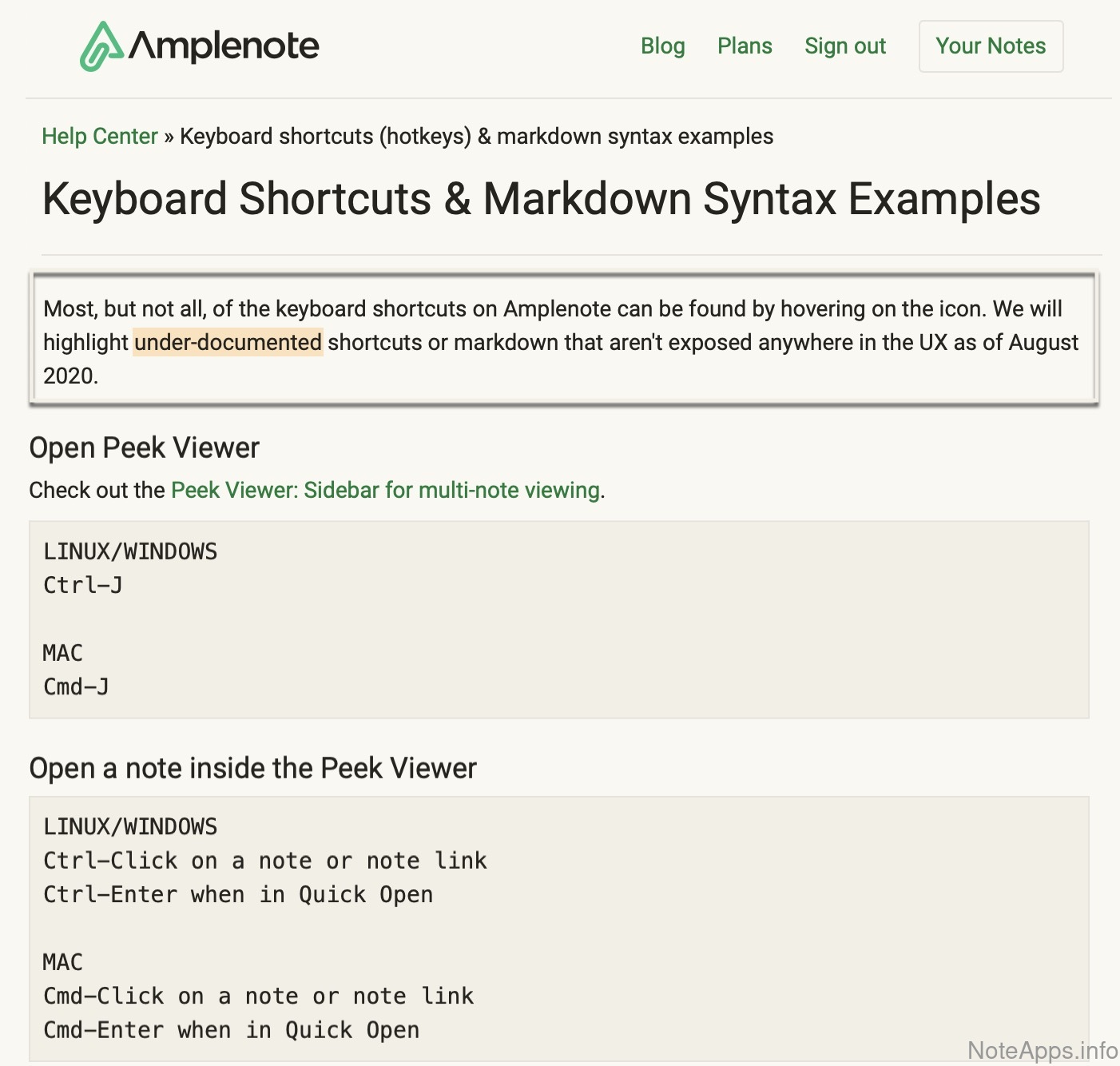The width and height of the screenshot is (1120, 1066).
Task: Click the Ctrl-Click on a note code line
Action: point(264,861)
